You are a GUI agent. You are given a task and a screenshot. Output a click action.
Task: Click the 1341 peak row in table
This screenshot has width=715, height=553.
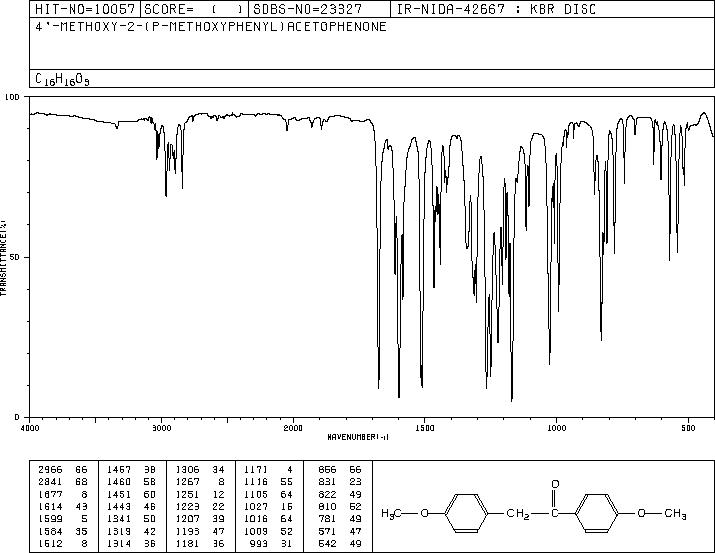coord(132,519)
